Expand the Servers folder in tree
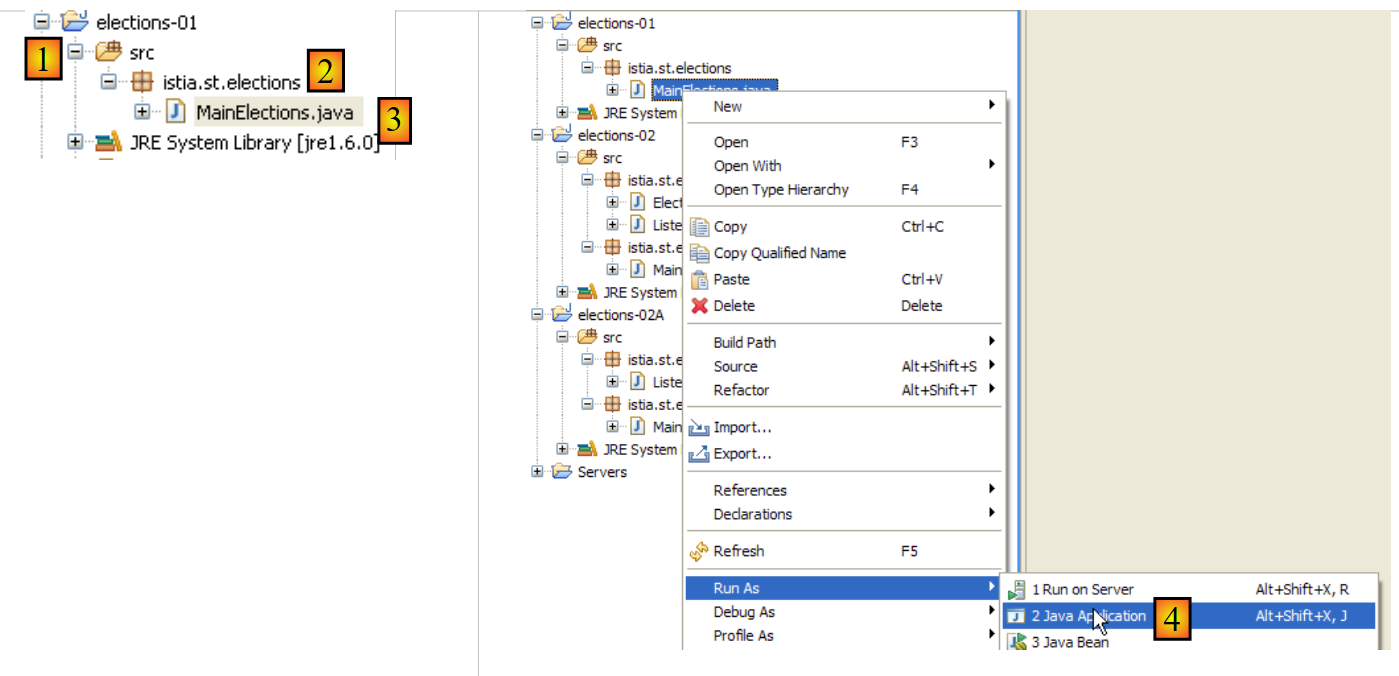1399x676 pixels. (538, 472)
